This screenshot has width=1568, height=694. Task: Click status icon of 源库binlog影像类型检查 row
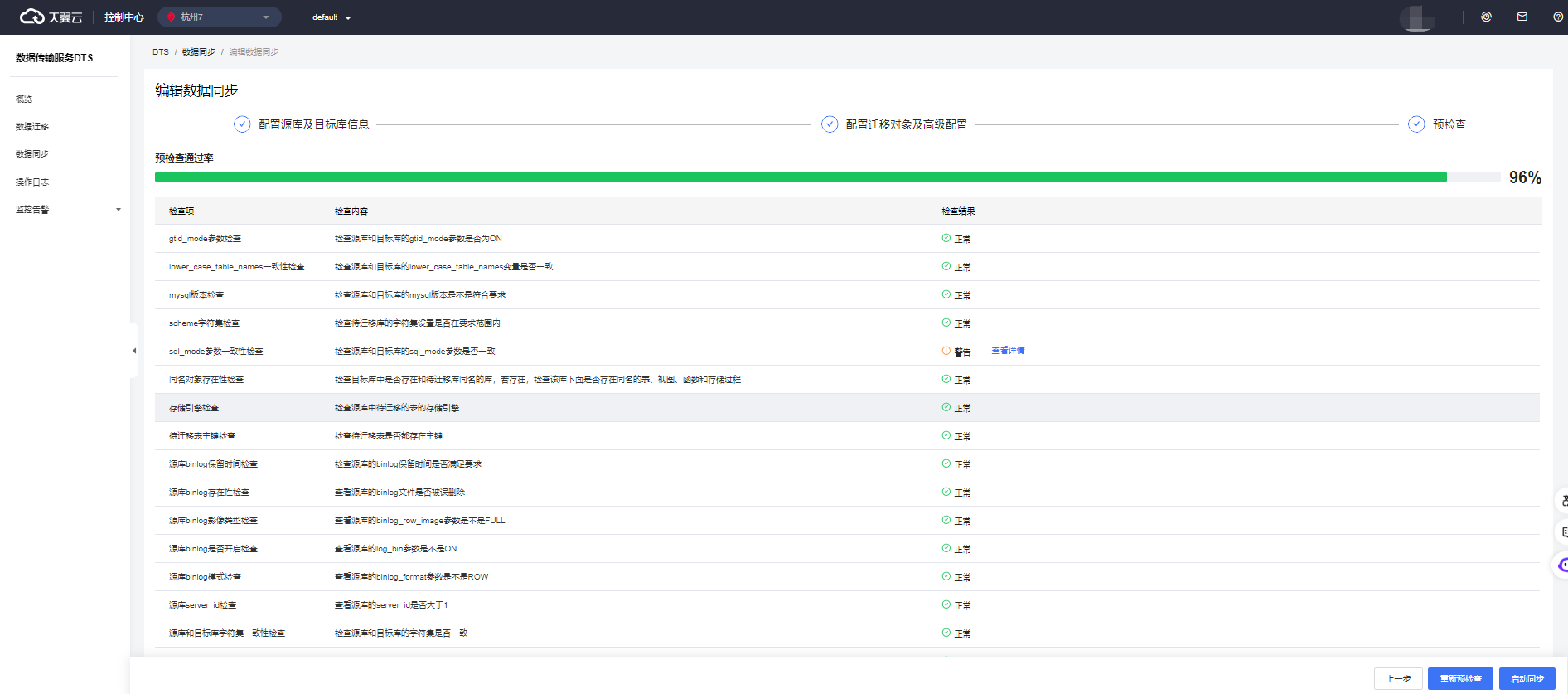coord(946,520)
